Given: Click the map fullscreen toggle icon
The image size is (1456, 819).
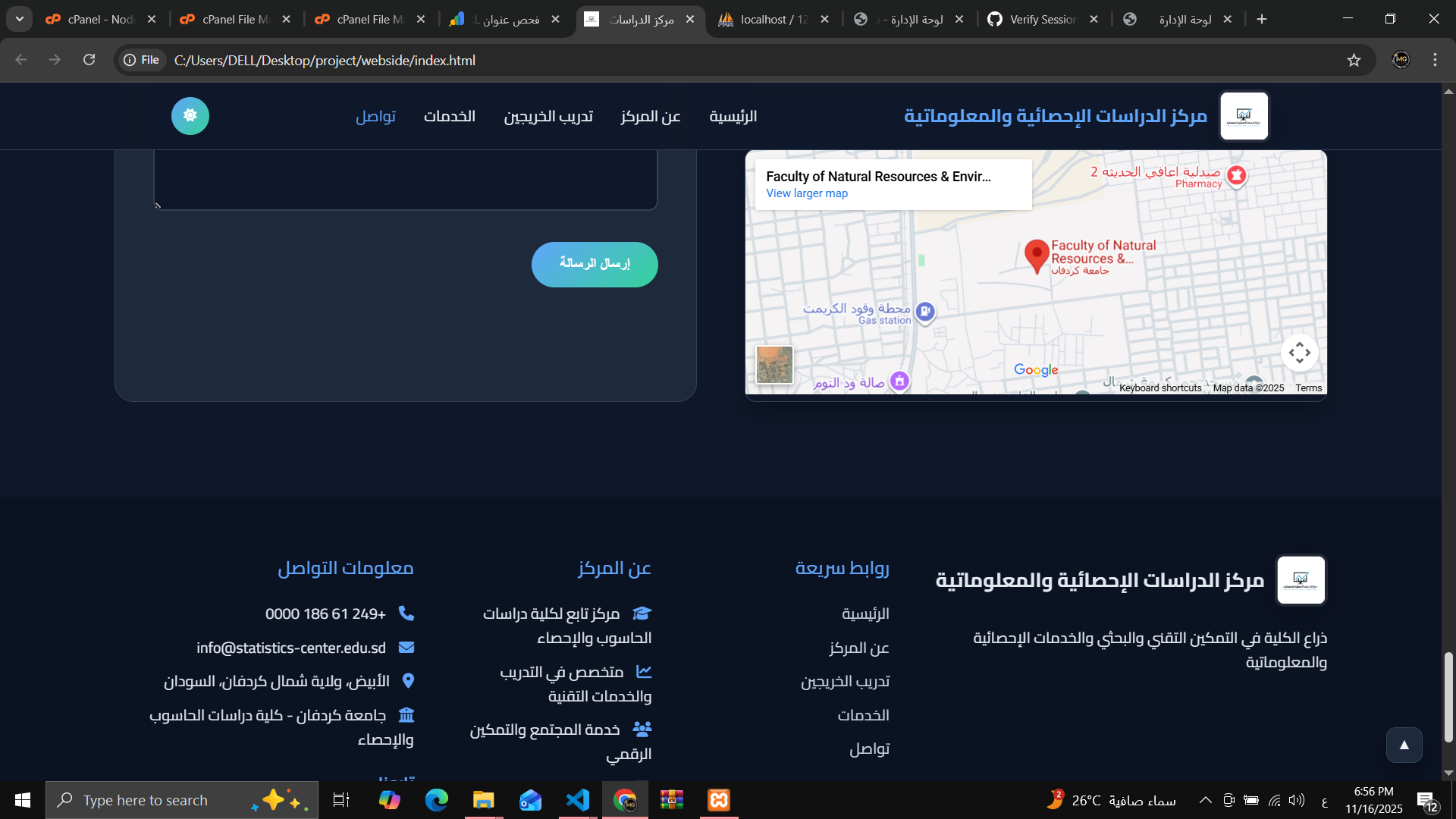Looking at the screenshot, I should [1299, 353].
